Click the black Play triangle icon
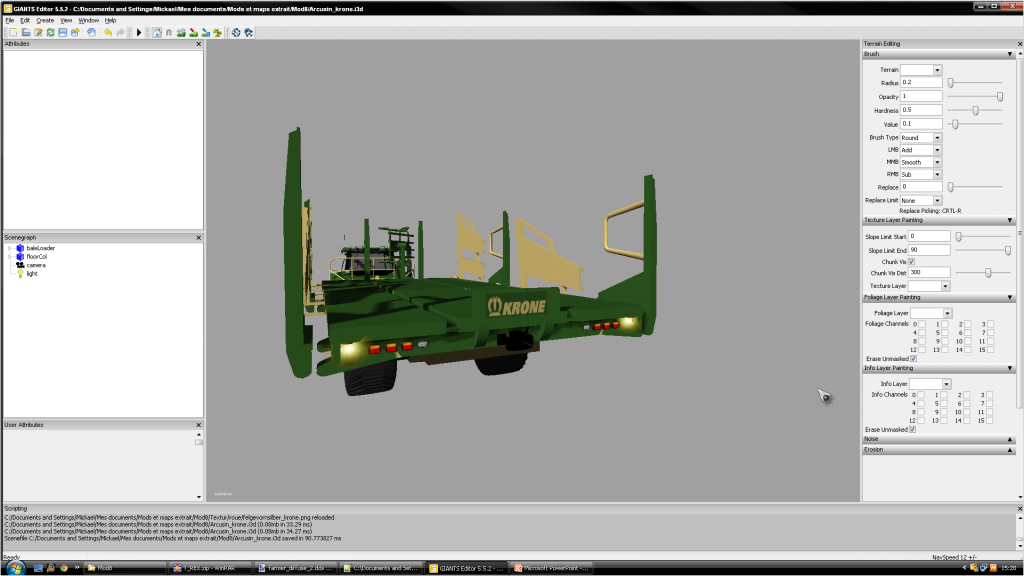Screen dimensions: 1024x576 [x=138, y=33]
